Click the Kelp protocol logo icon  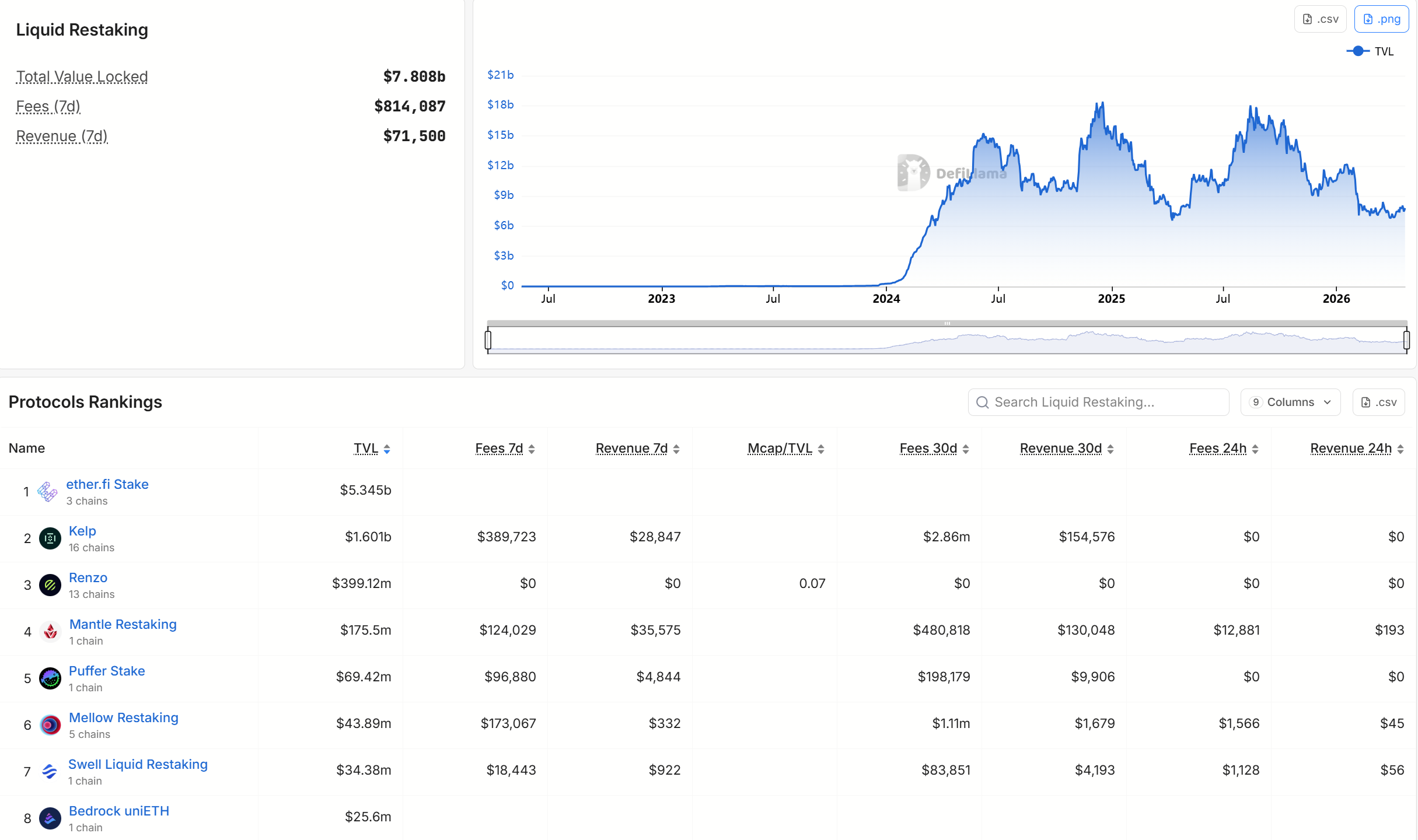point(50,538)
